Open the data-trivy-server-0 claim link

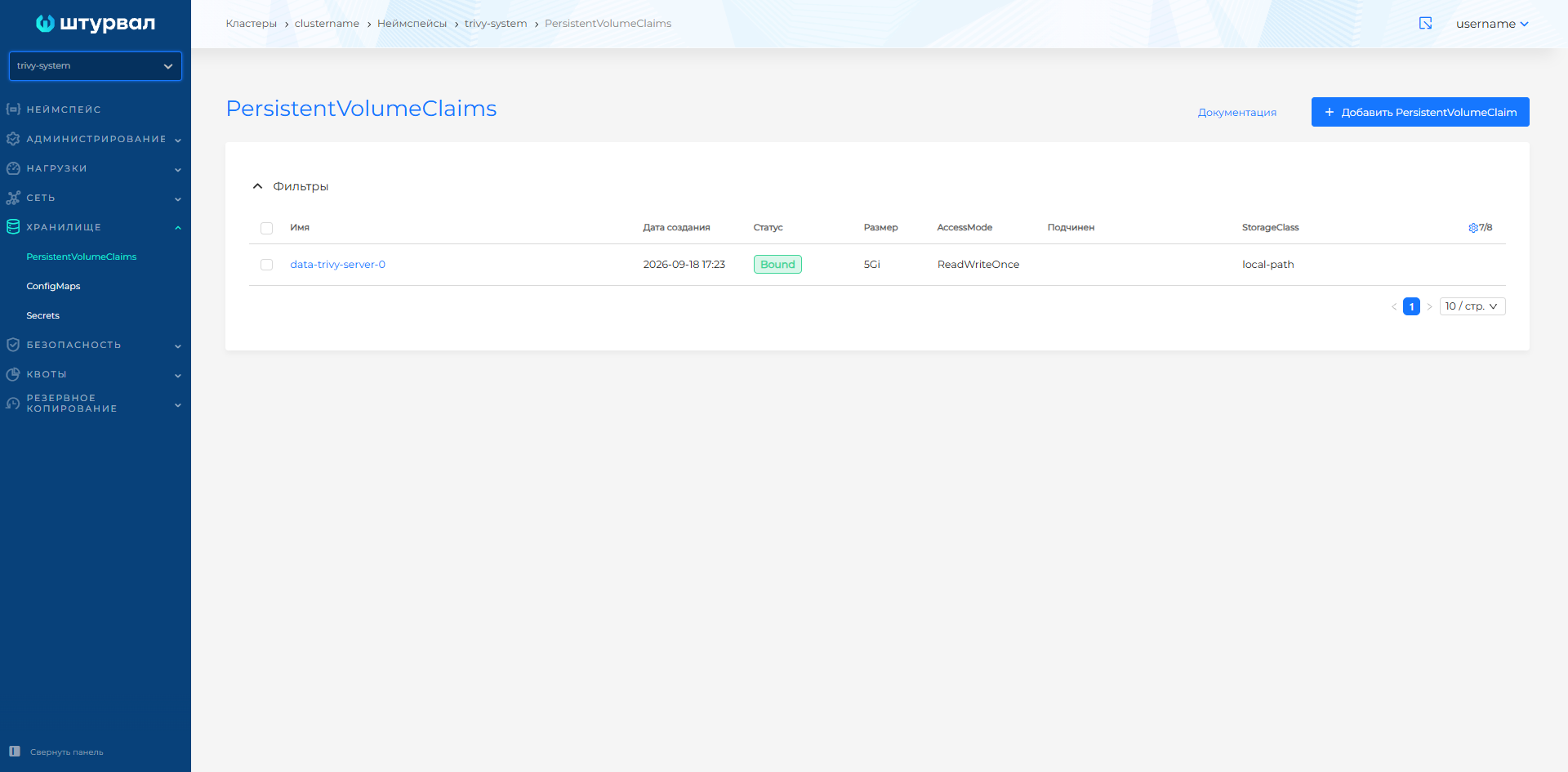(338, 265)
